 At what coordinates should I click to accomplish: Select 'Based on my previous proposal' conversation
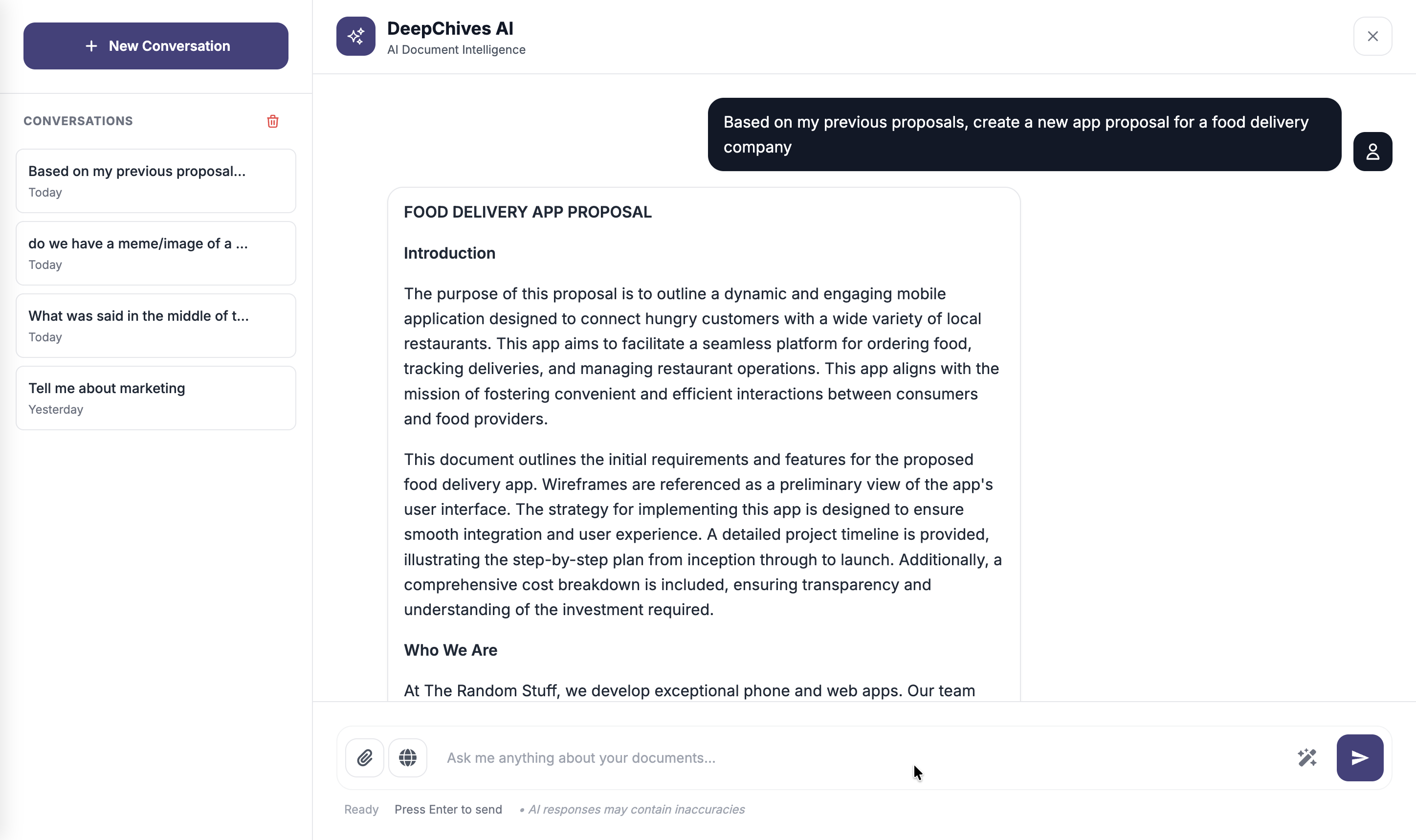click(x=155, y=180)
